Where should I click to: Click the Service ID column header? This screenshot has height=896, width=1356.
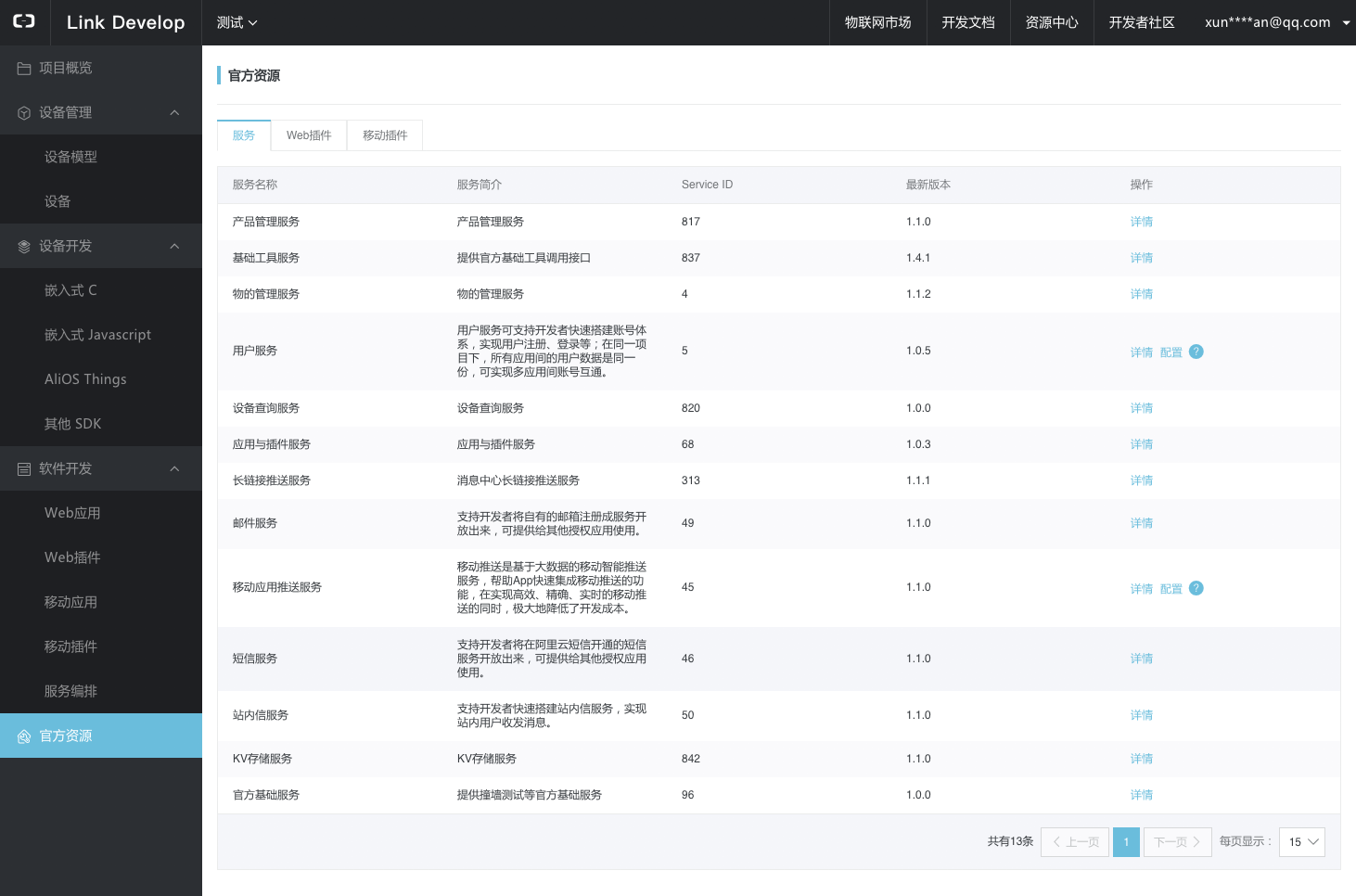pos(707,185)
